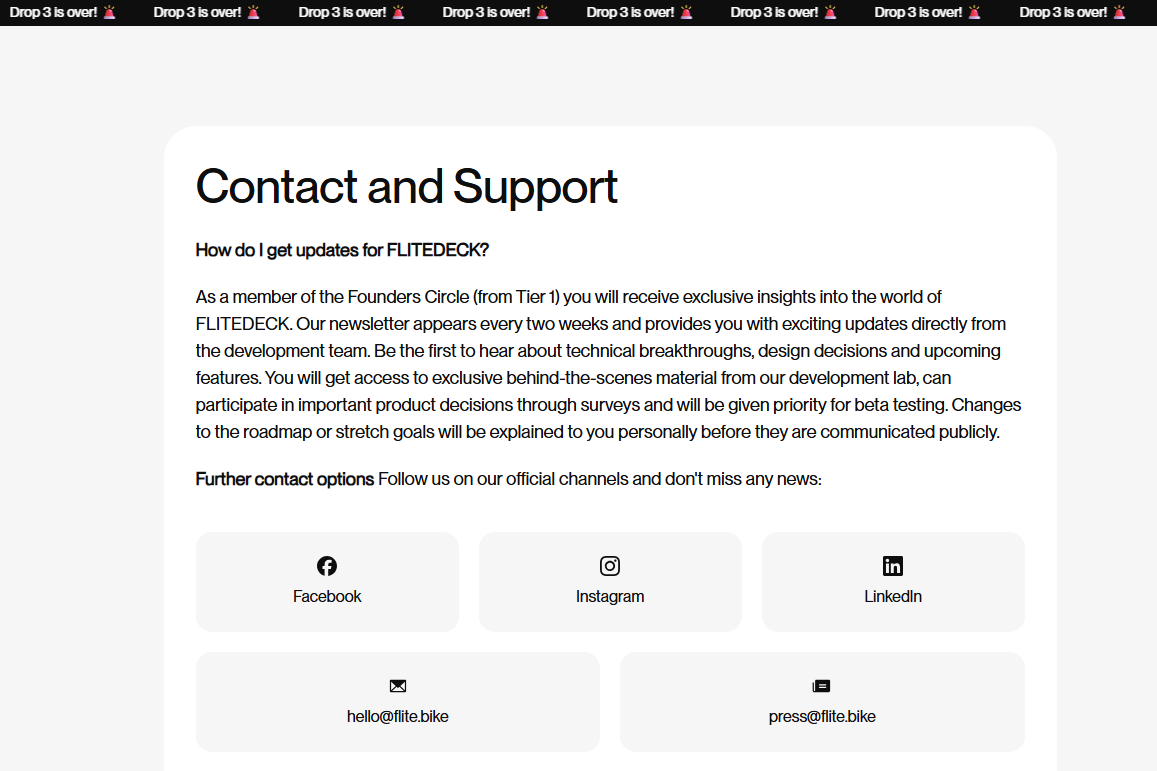
Task: Click the Instagram camera icon
Action: [610, 566]
